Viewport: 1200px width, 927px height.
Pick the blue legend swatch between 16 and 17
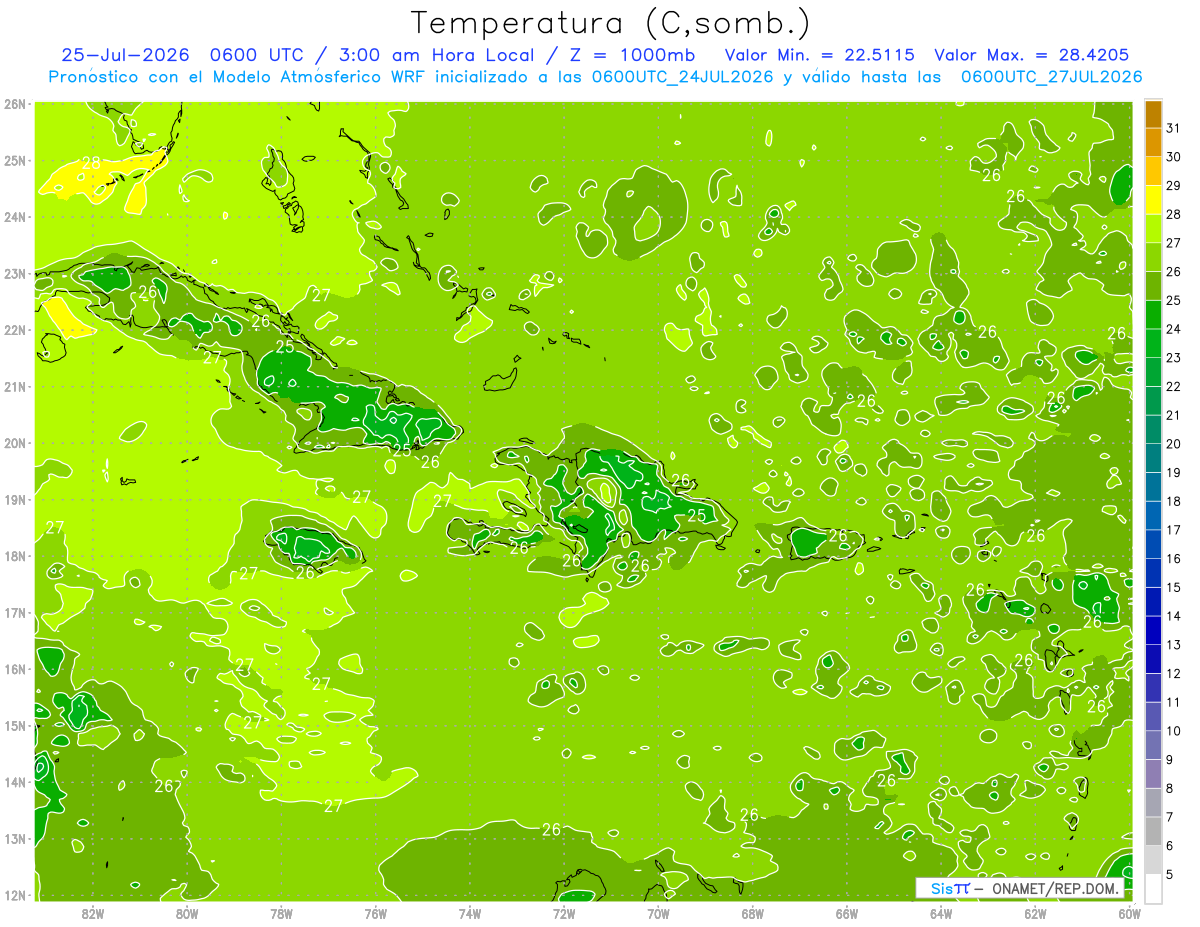[x=1154, y=544]
